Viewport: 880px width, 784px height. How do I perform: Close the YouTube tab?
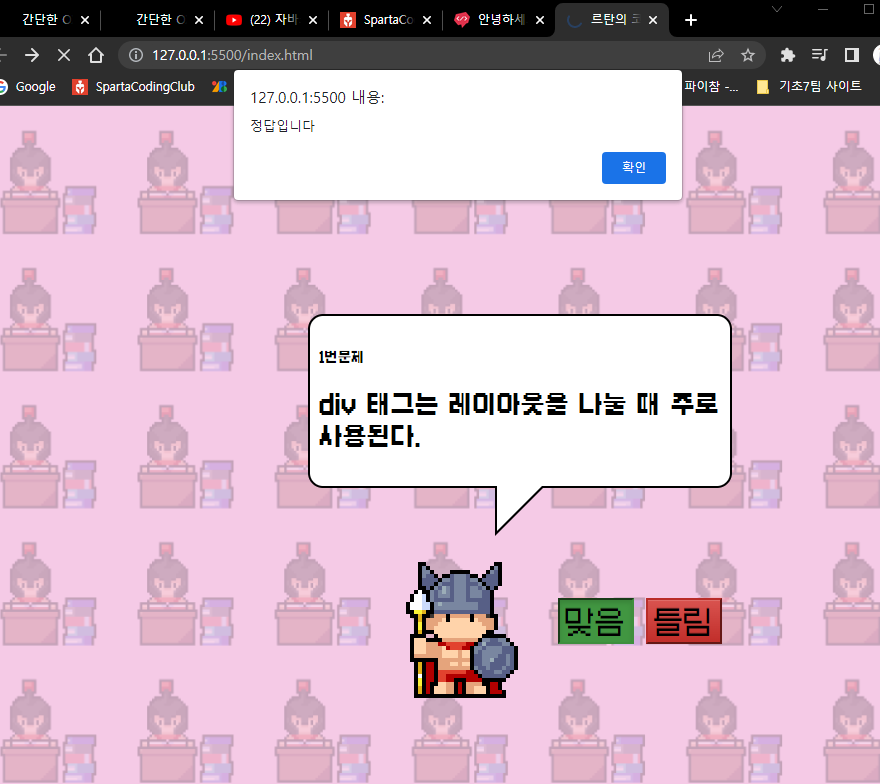pos(313,20)
